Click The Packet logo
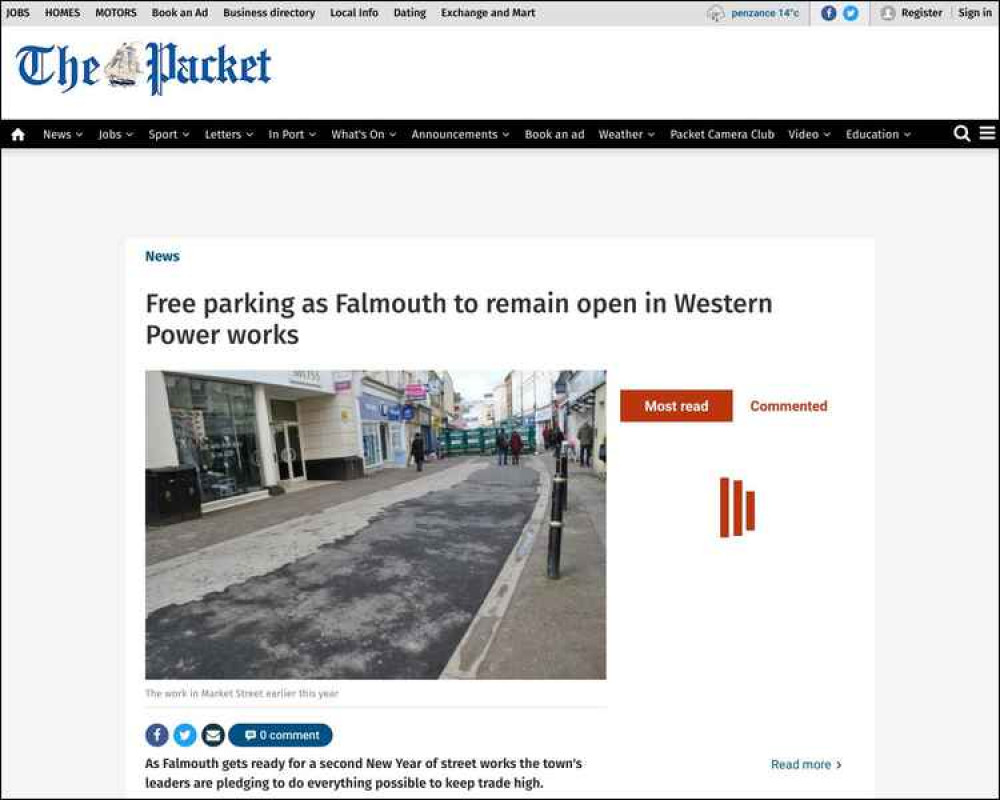Screen dimensions: 1000x800 (x=143, y=68)
